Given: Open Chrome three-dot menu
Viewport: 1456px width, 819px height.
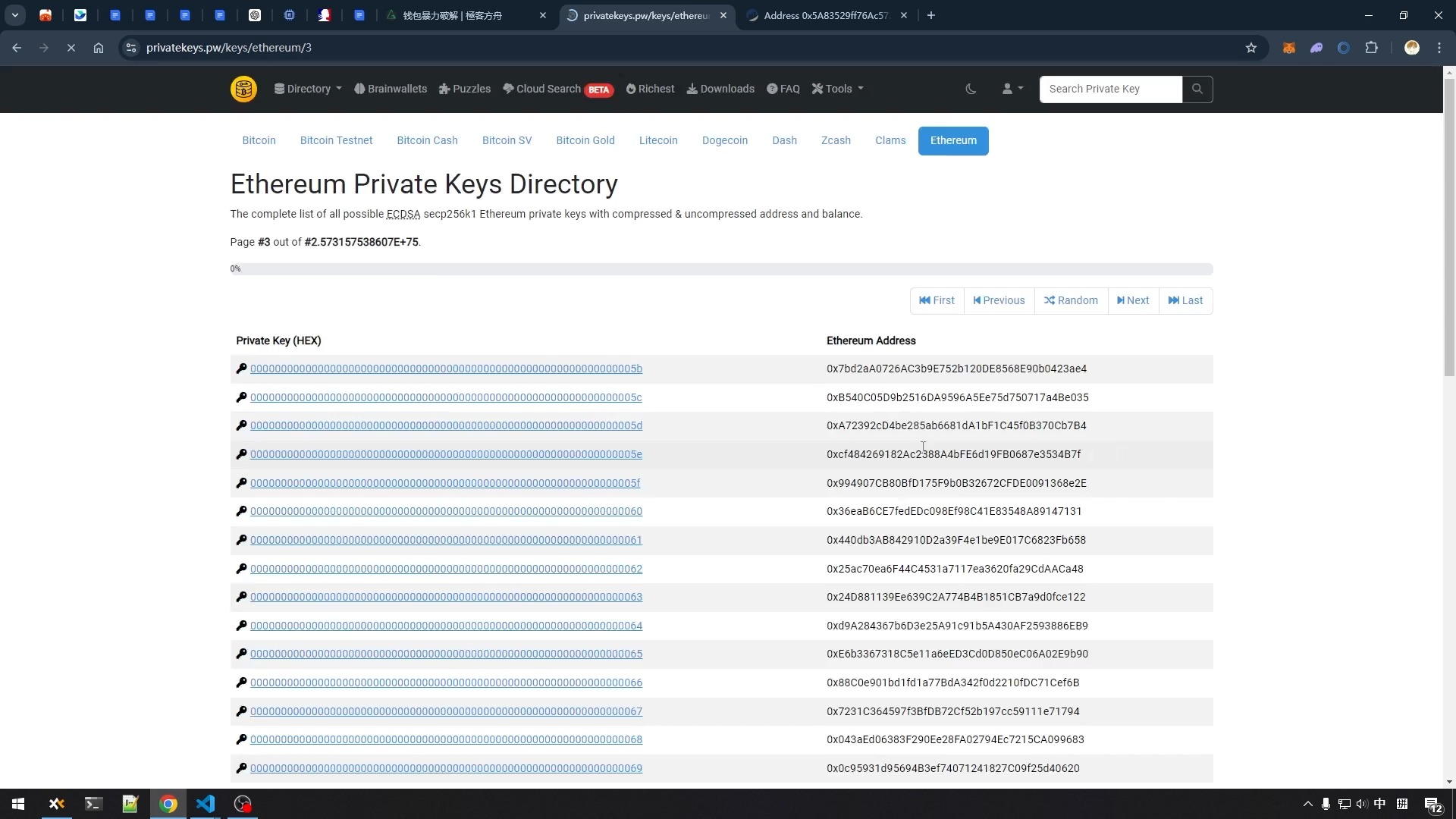Looking at the screenshot, I should 1439,48.
